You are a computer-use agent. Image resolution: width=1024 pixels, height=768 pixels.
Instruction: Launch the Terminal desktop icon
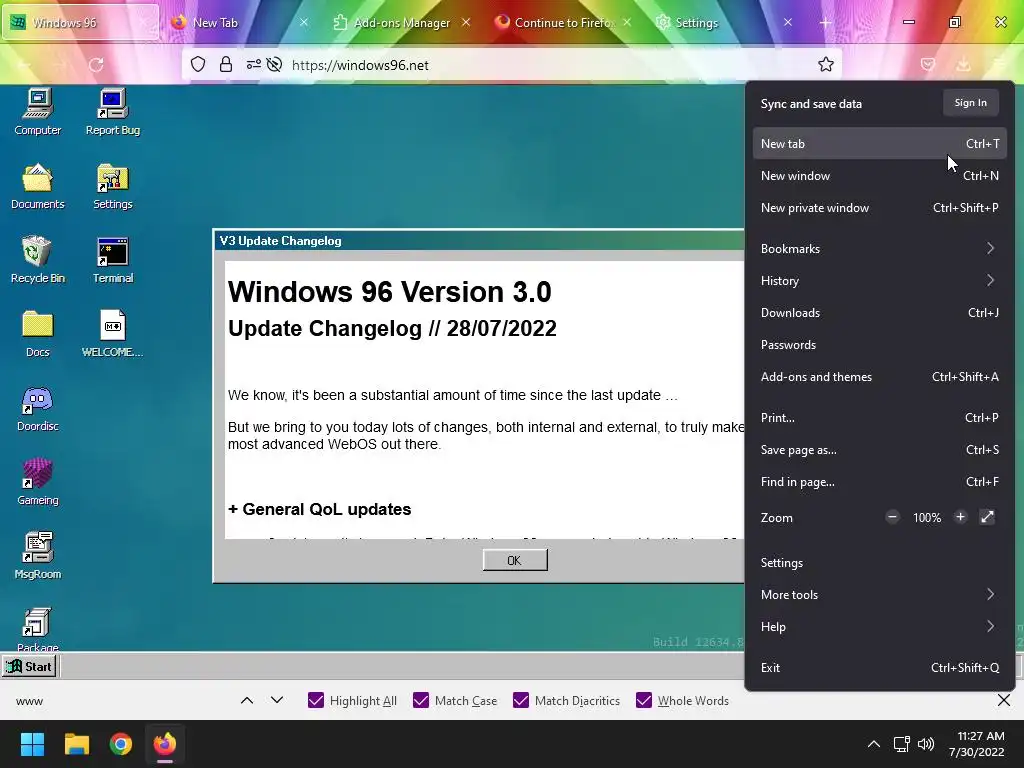click(112, 259)
